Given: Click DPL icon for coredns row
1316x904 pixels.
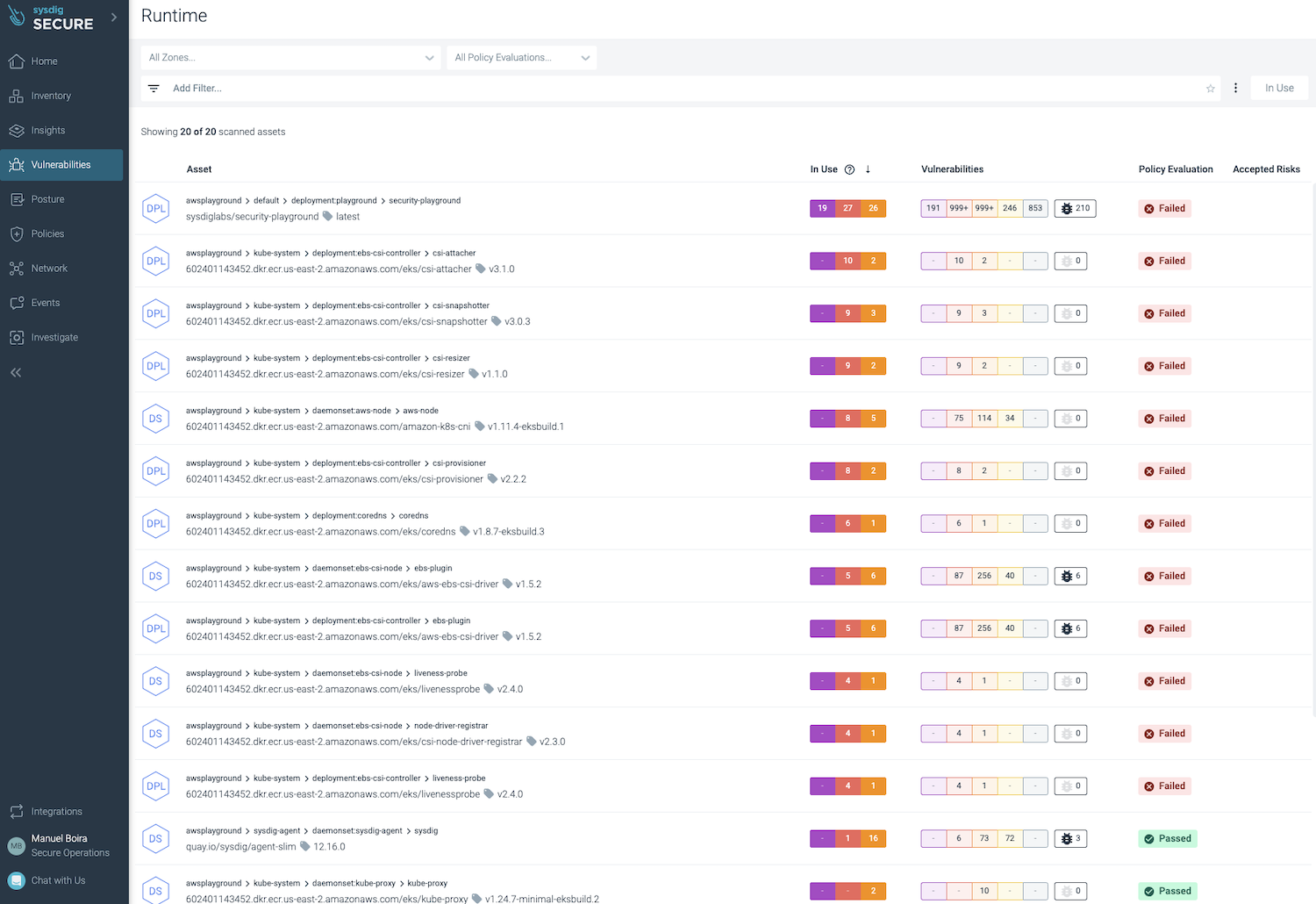Looking at the screenshot, I should point(155,524).
